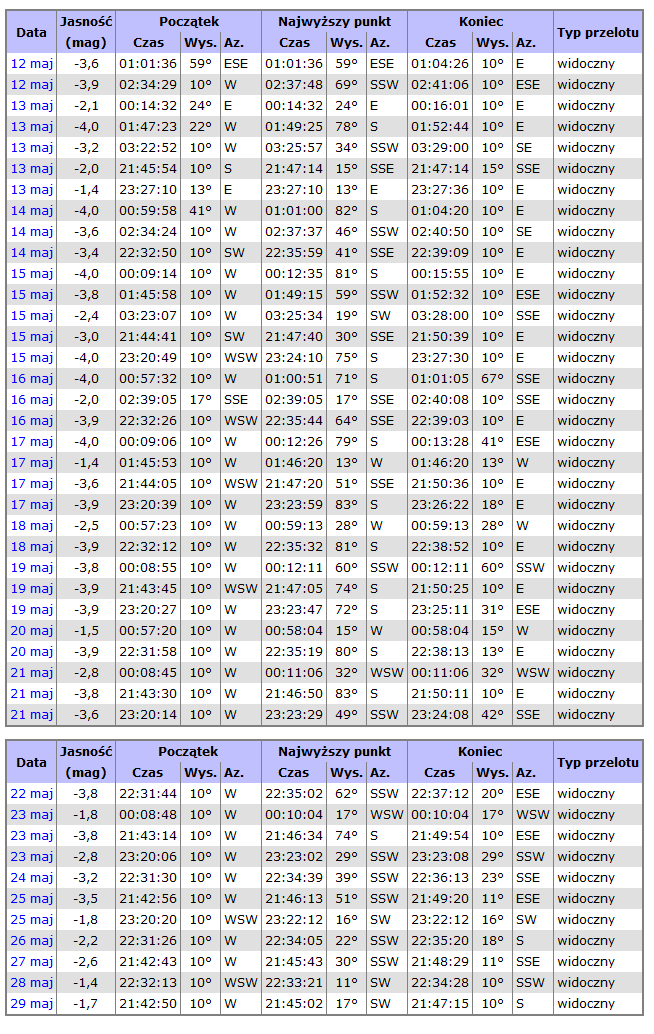654x1034 pixels.
Task: Open the 17 maj link in the 01:45:53 row
Action: point(32,463)
